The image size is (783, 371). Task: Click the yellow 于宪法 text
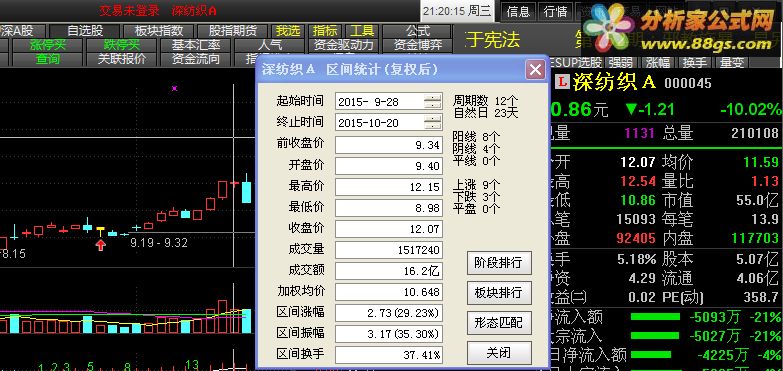[492, 40]
